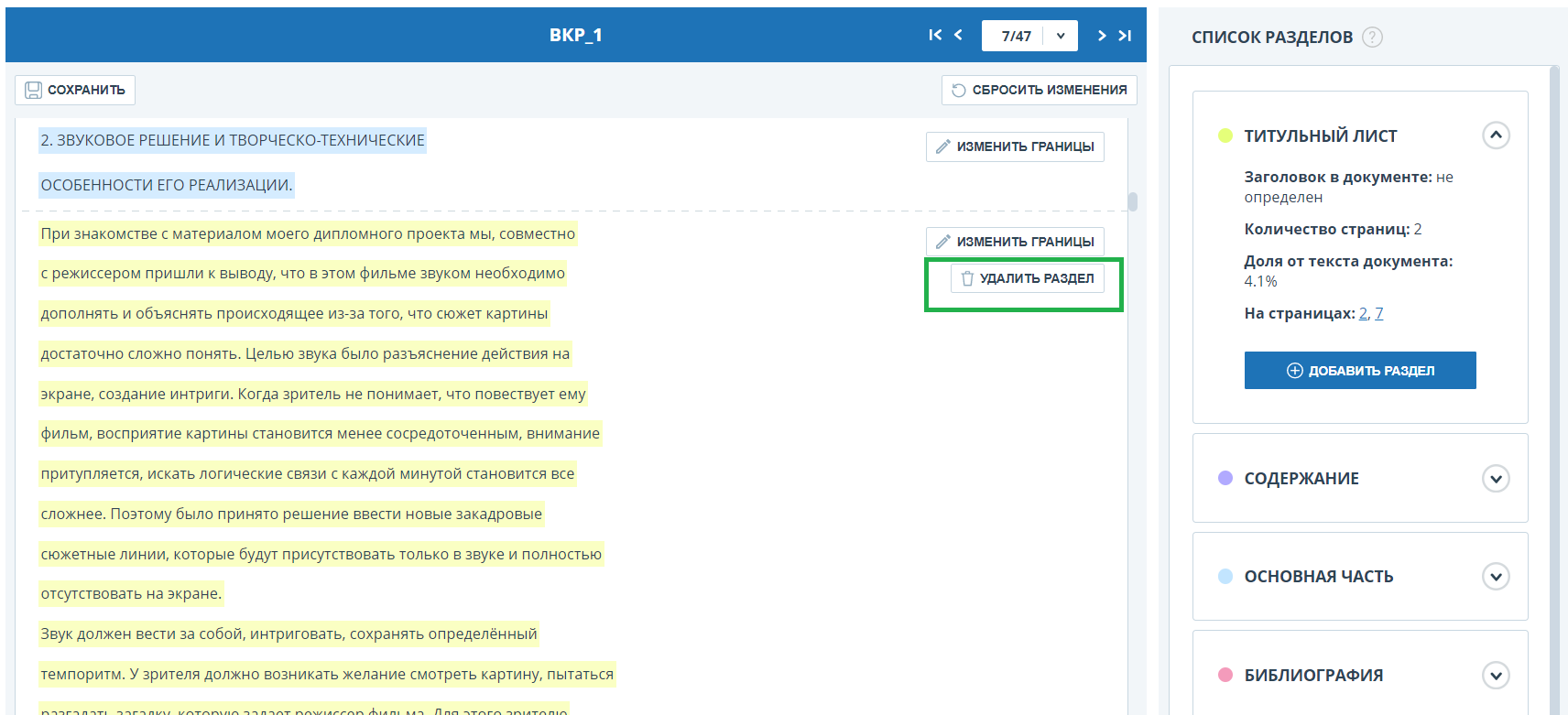Go to the first page
The width and height of the screenshot is (1568, 715).
(x=934, y=36)
